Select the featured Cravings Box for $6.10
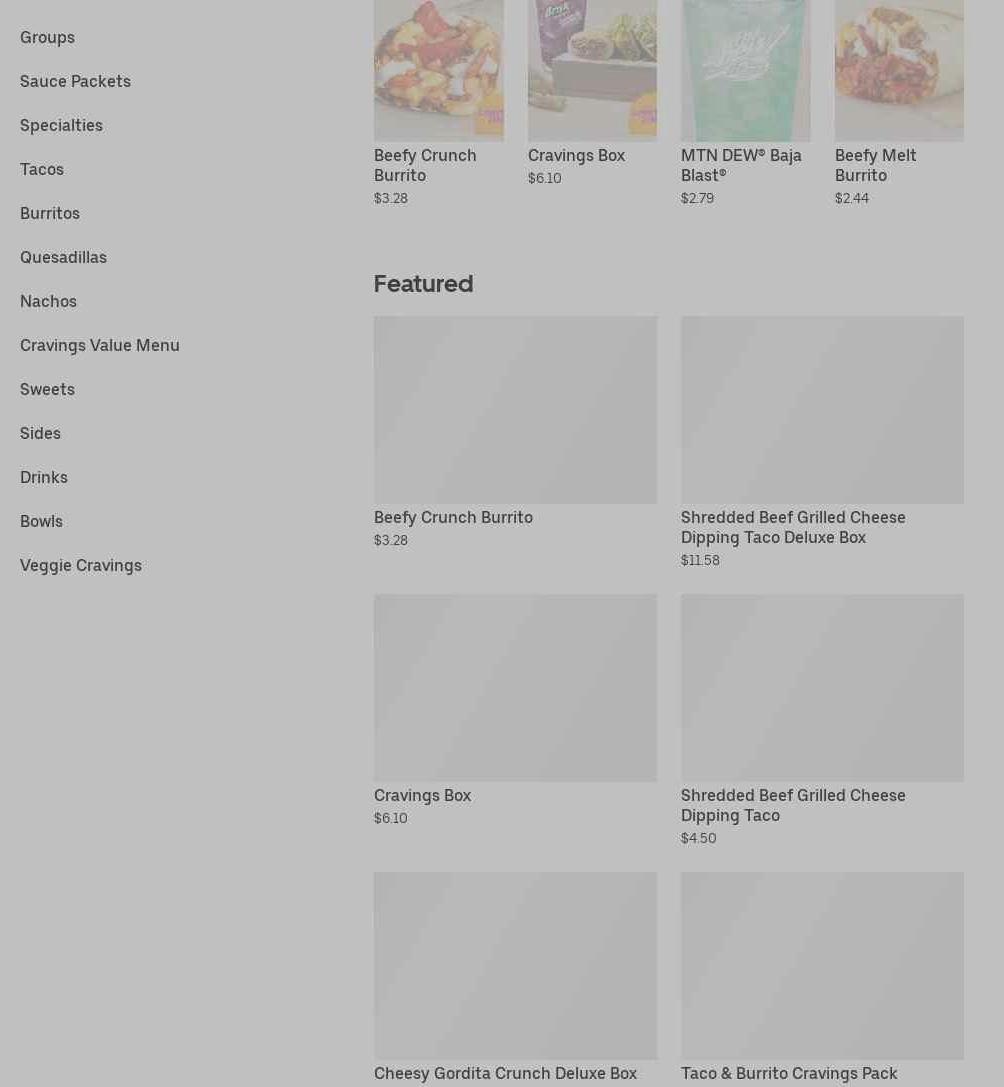This screenshot has width=1004, height=1087. tap(515, 710)
